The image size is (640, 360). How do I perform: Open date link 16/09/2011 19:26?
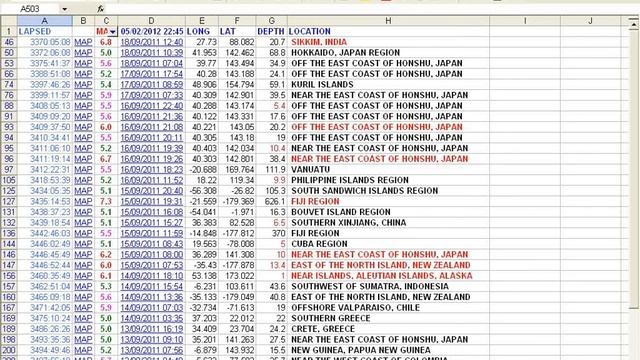point(152,159)
